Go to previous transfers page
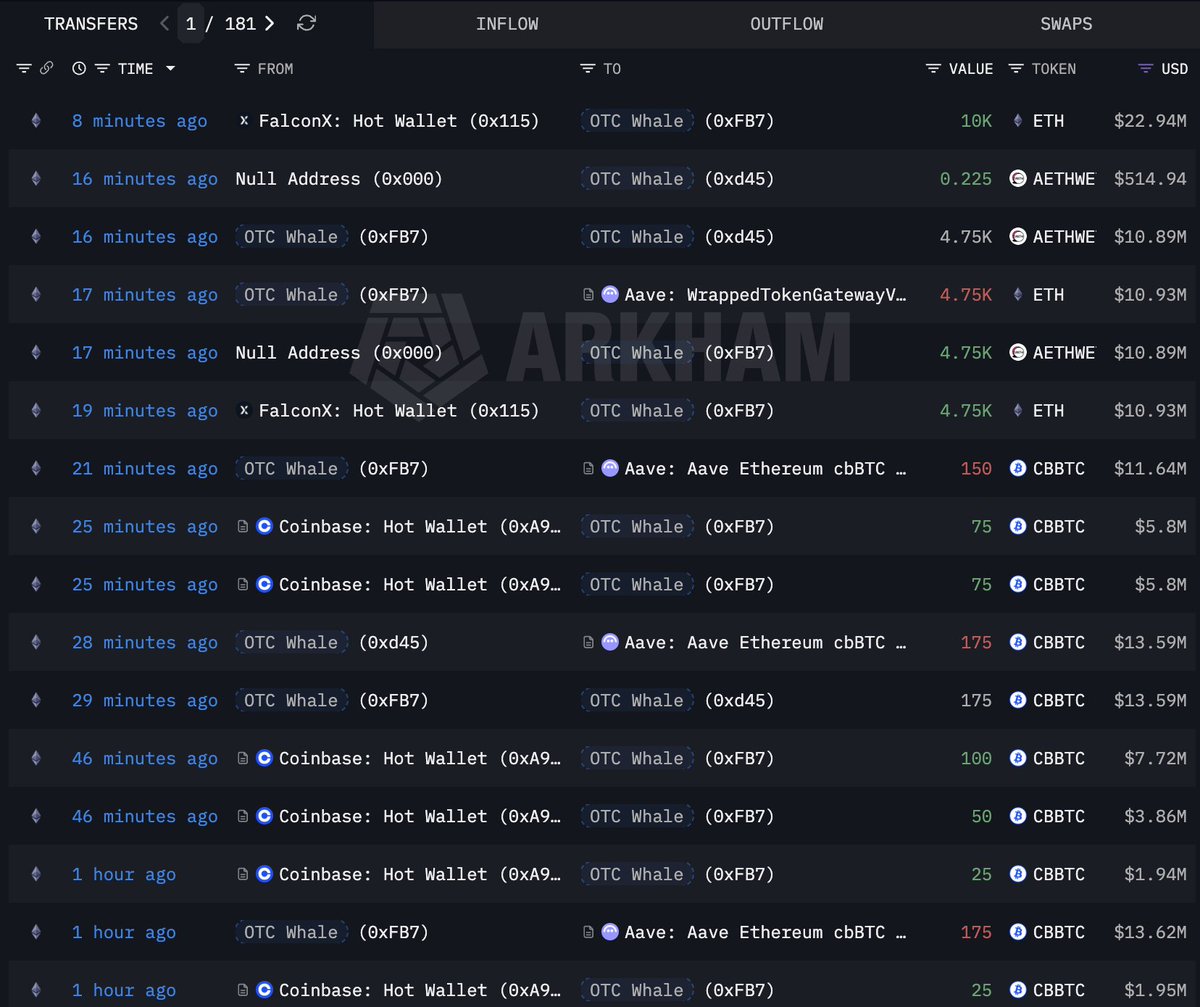The height and width of the screenshot is (1007, 1200). click(165, 23)
